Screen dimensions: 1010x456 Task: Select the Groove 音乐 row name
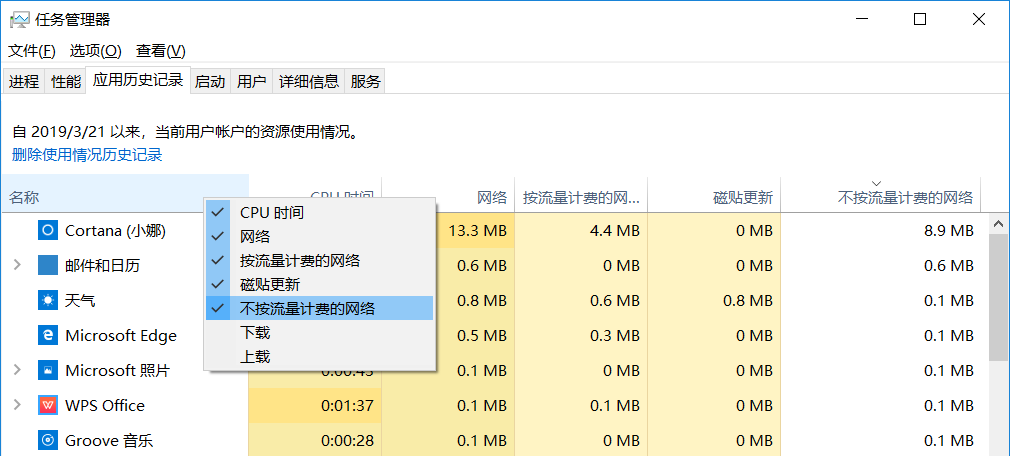tap(109, 441)
